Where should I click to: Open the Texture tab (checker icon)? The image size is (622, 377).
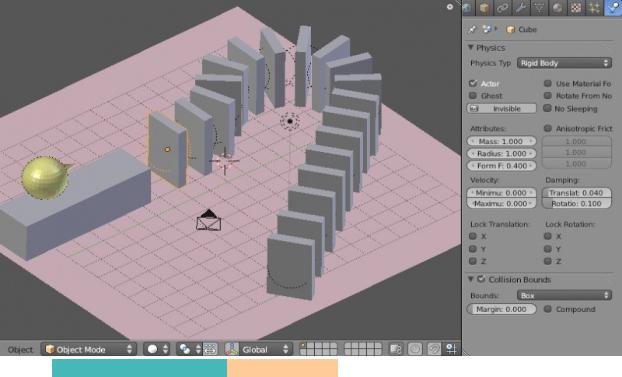(576, 8)
